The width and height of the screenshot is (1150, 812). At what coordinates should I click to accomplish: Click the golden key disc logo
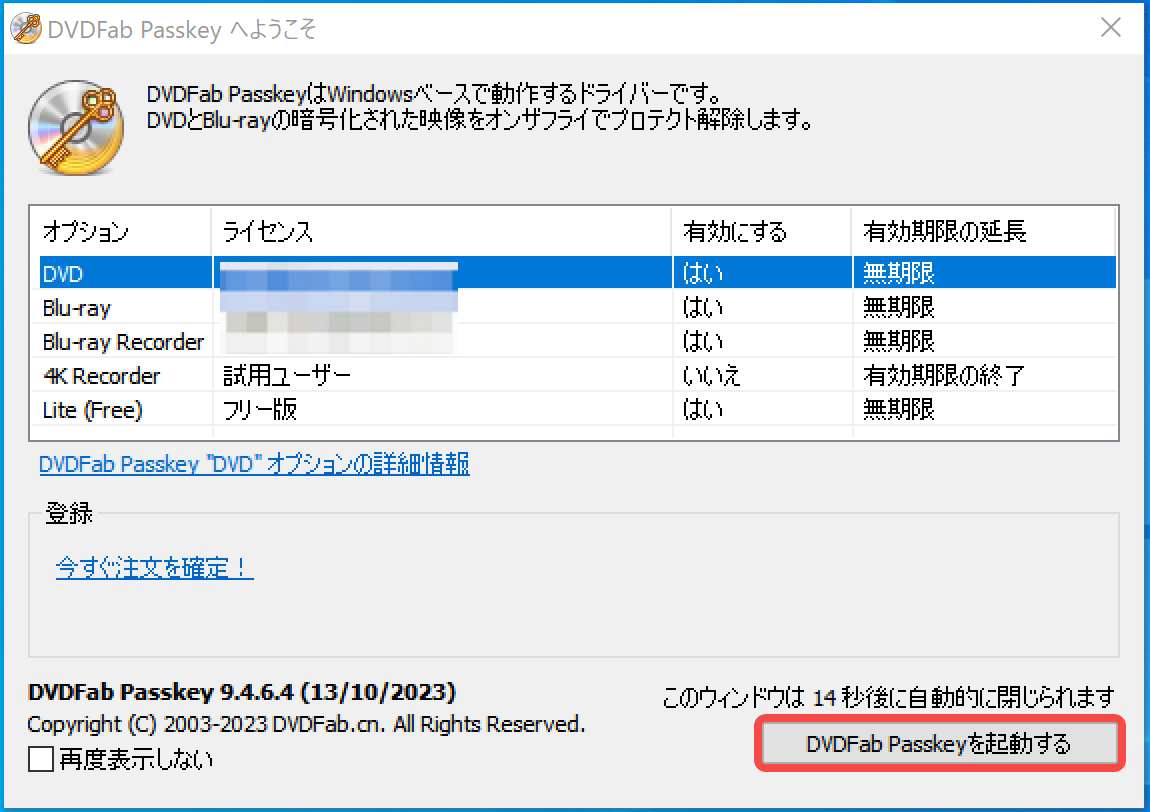point(76,127)
